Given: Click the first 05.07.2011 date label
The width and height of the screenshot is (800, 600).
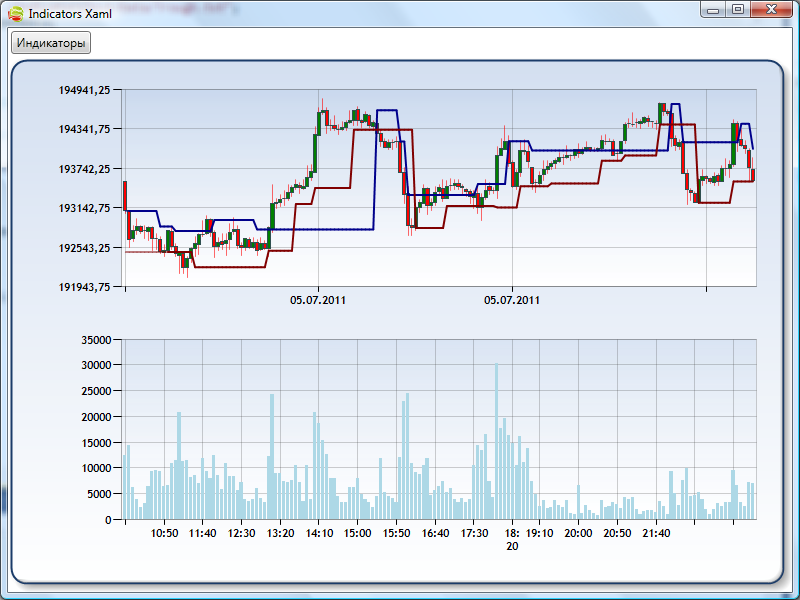Looking at the screenshot, I should (x=318, y=299).
